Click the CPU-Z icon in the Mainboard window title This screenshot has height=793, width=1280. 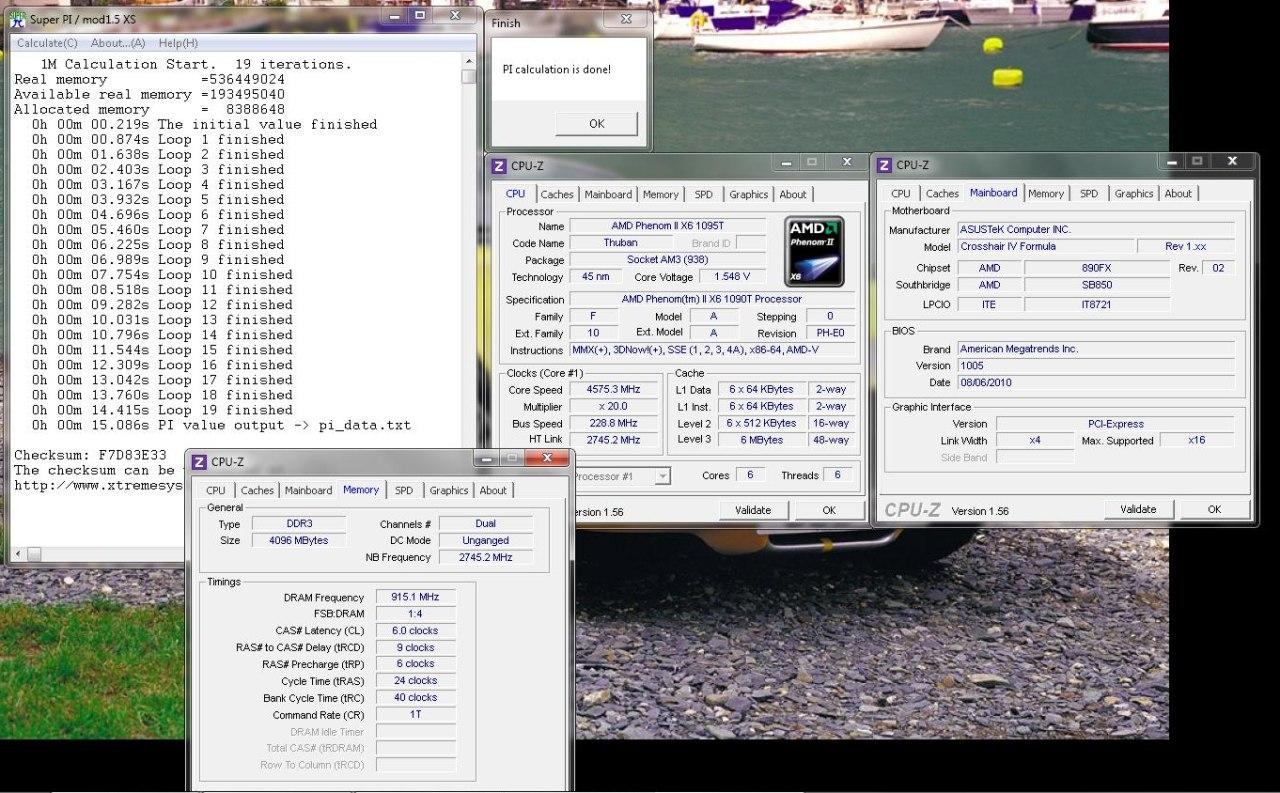tap(884, 165)
